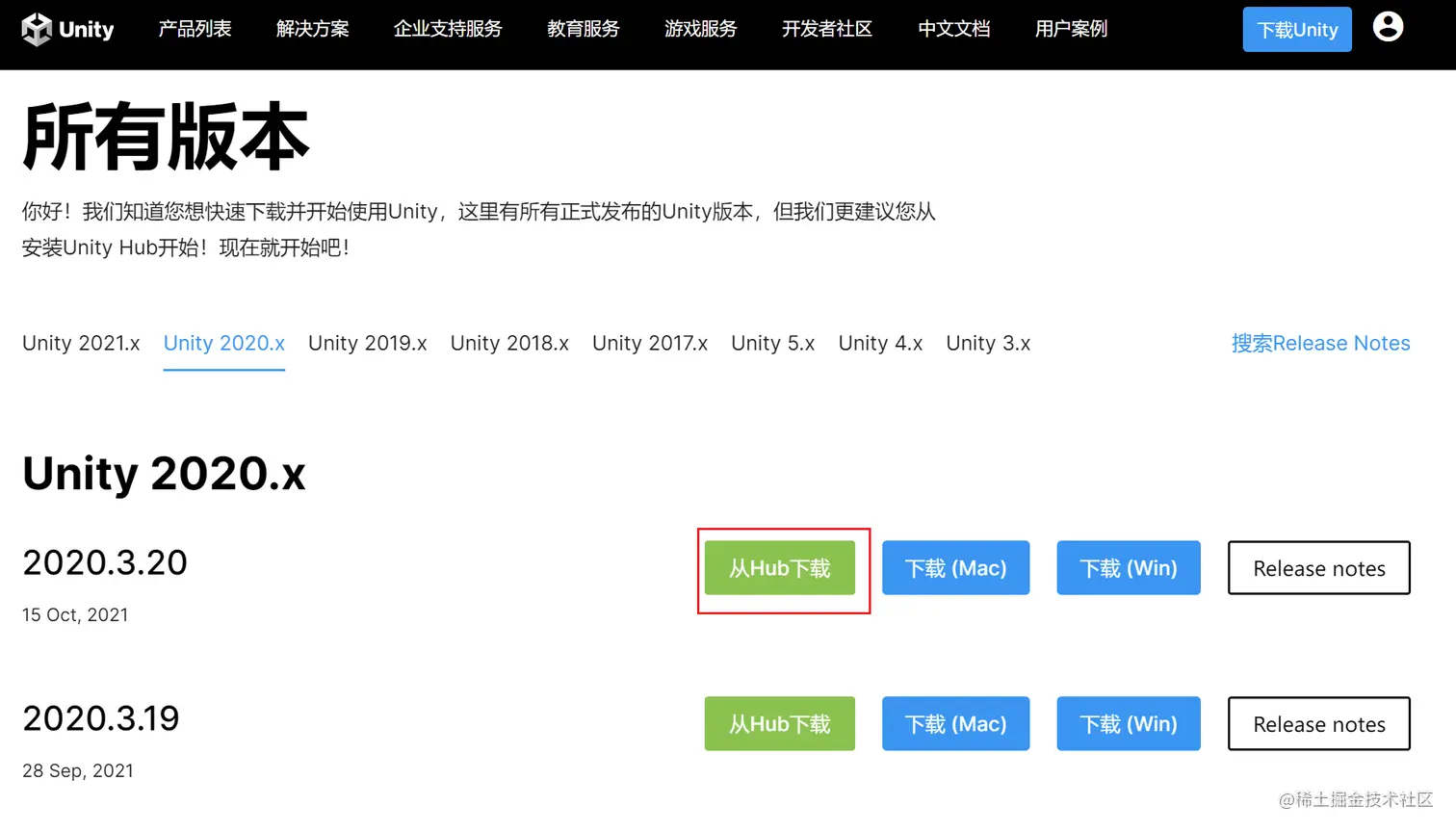
Task: Open the 开发者社区 menu
Action: tap(827, 29)
